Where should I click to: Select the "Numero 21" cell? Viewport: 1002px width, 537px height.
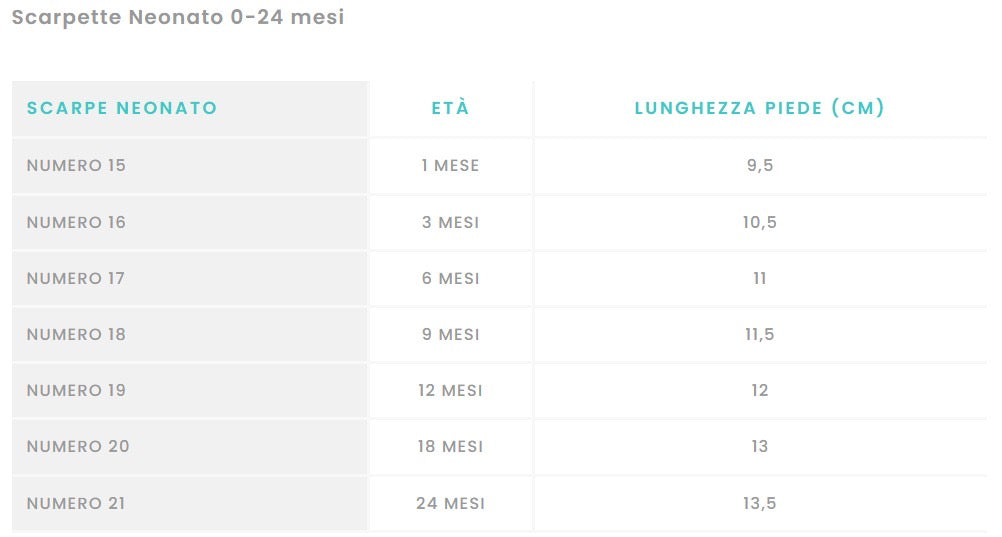[x=76, y=503]
